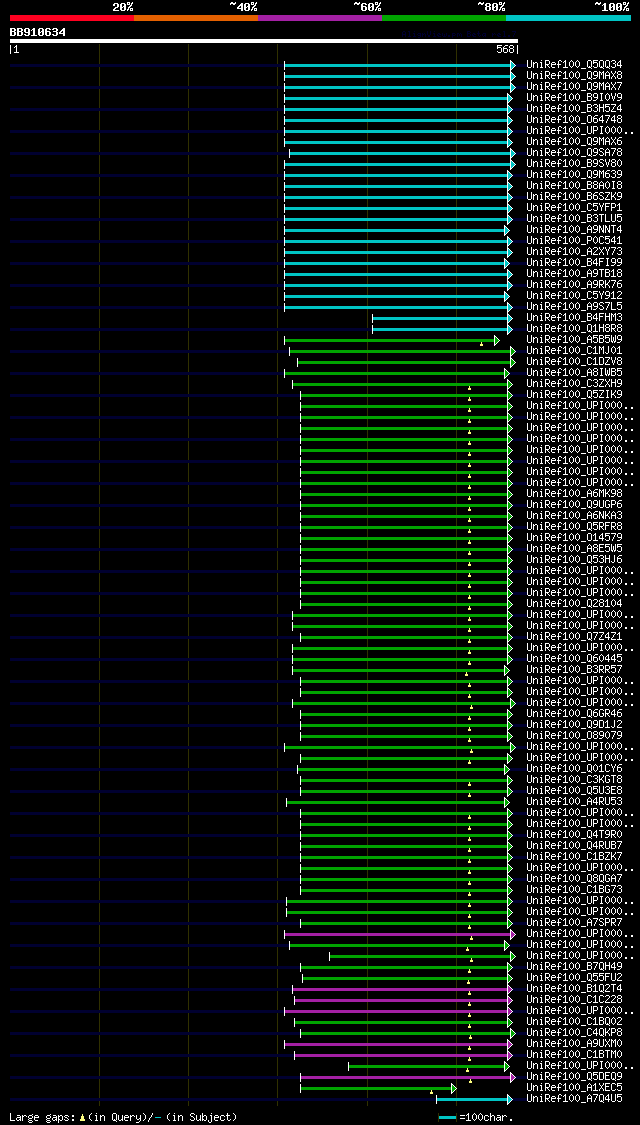
Task: Select the UniRef100_Q6GR46 label
Action: 574,714
